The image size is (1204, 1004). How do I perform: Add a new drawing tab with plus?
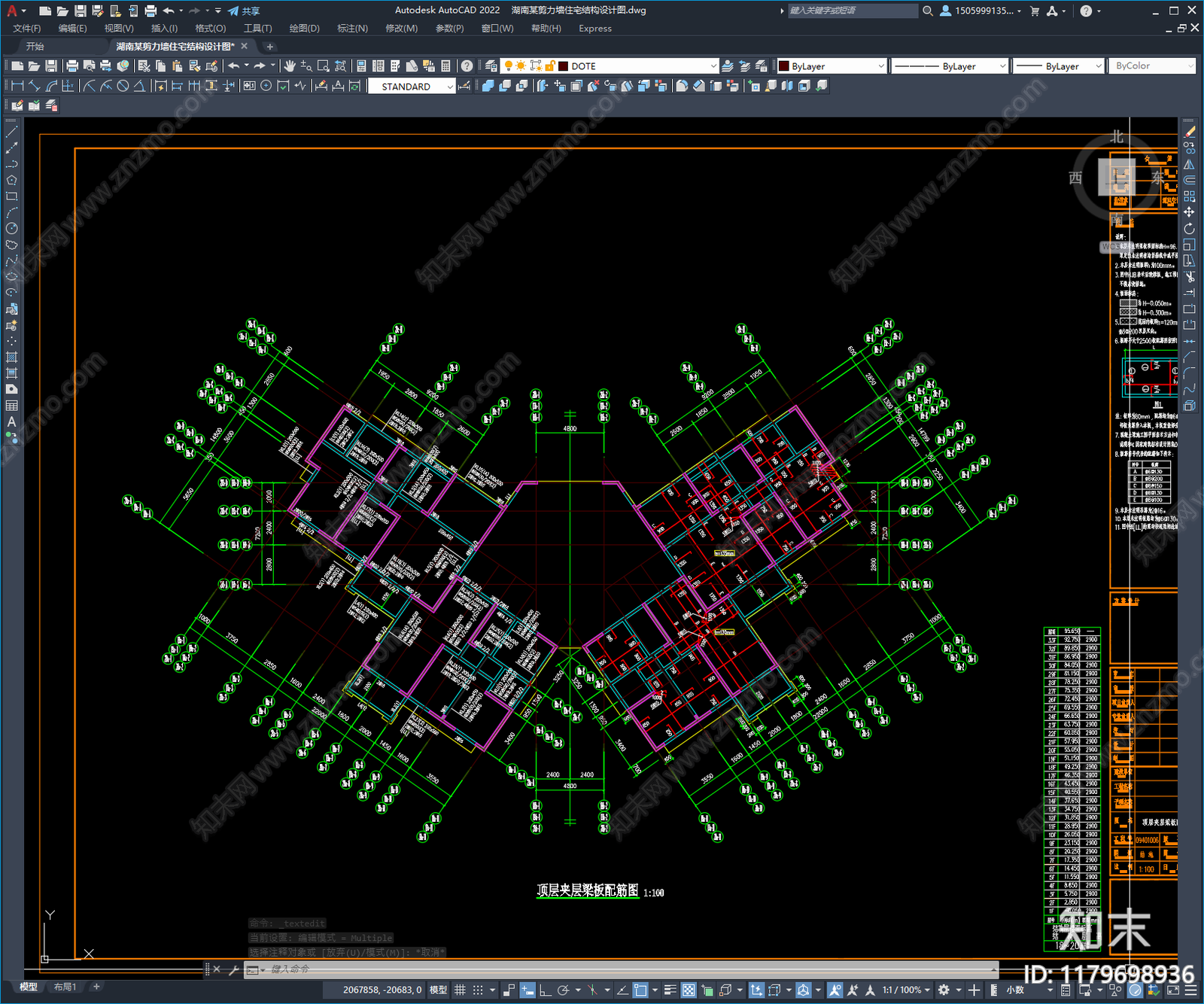coord(270,47)
